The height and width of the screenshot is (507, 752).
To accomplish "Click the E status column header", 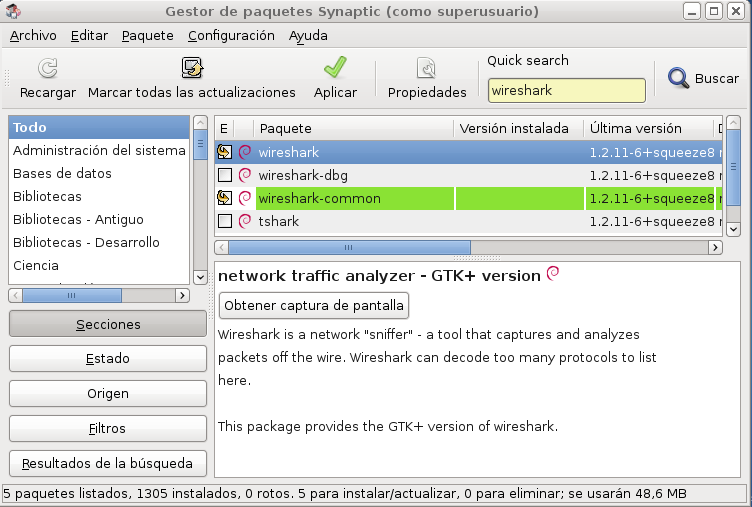I will (224, 129).
